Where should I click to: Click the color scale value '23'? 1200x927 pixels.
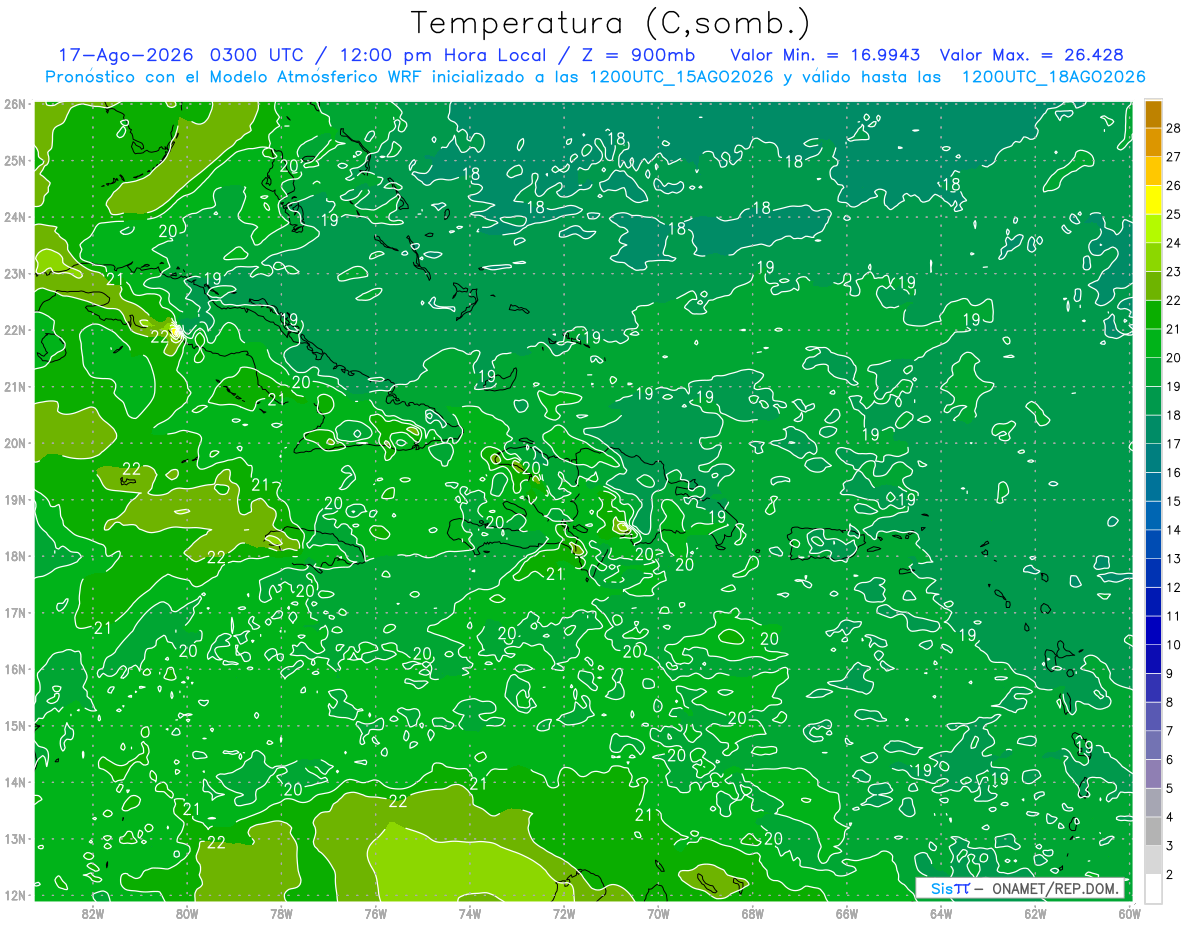pos(1174,271)
